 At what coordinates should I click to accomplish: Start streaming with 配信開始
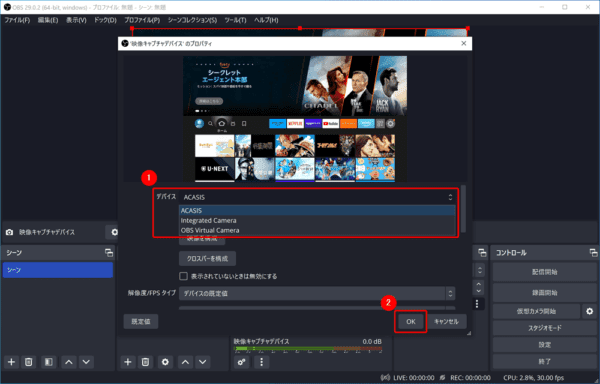click(544, 272)
